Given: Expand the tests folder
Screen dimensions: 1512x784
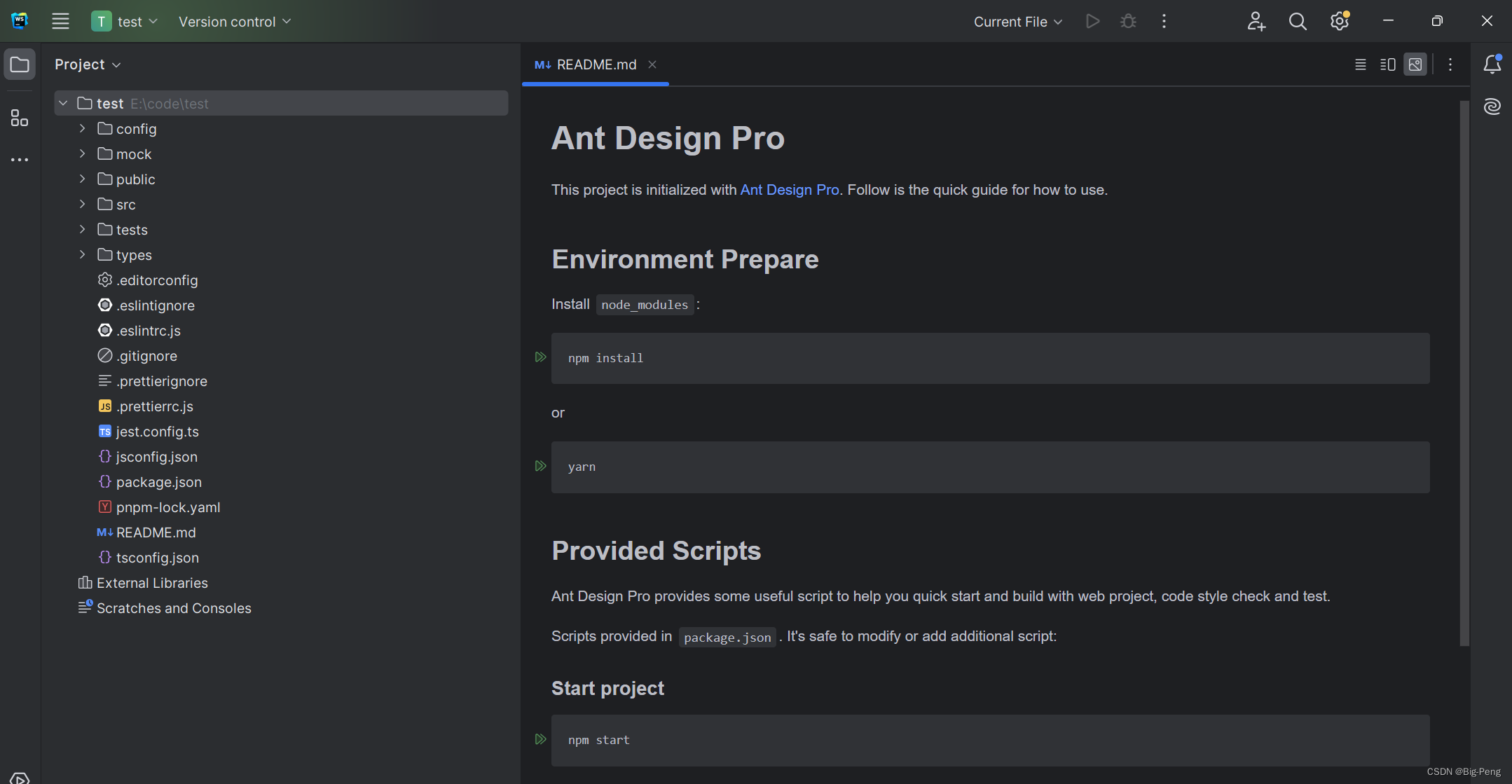Looking at the screenshot, I should click(82, 230).
